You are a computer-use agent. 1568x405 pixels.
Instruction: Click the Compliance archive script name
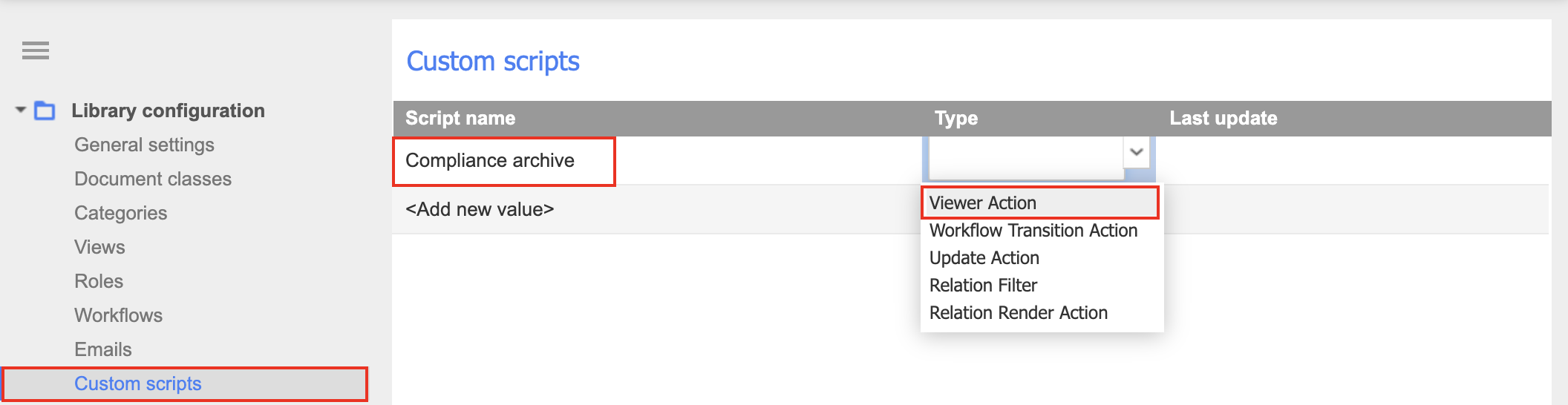(490, 161)
